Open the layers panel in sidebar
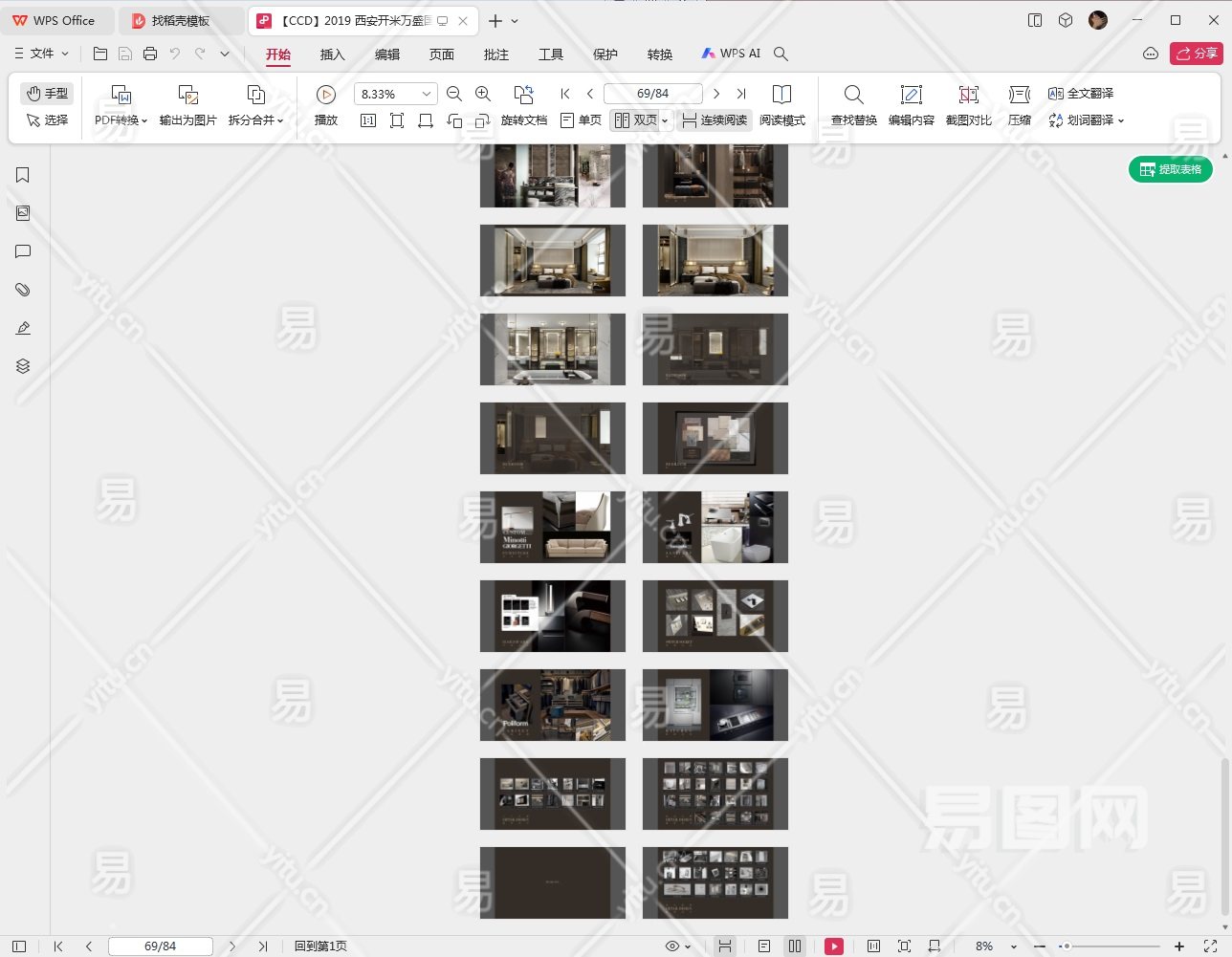Screen dimensions: 1232x957 tap(23, 366)
